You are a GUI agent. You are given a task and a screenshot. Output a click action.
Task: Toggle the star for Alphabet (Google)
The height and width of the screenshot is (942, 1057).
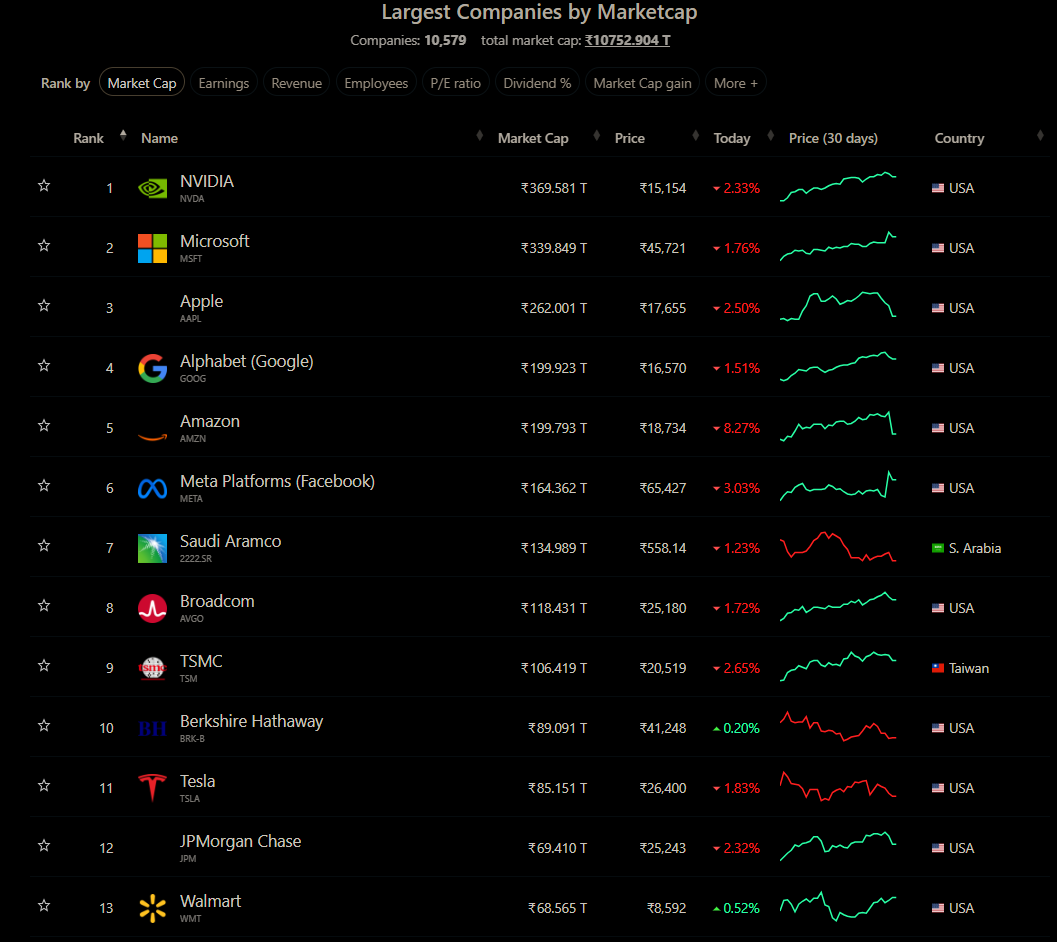44,365
